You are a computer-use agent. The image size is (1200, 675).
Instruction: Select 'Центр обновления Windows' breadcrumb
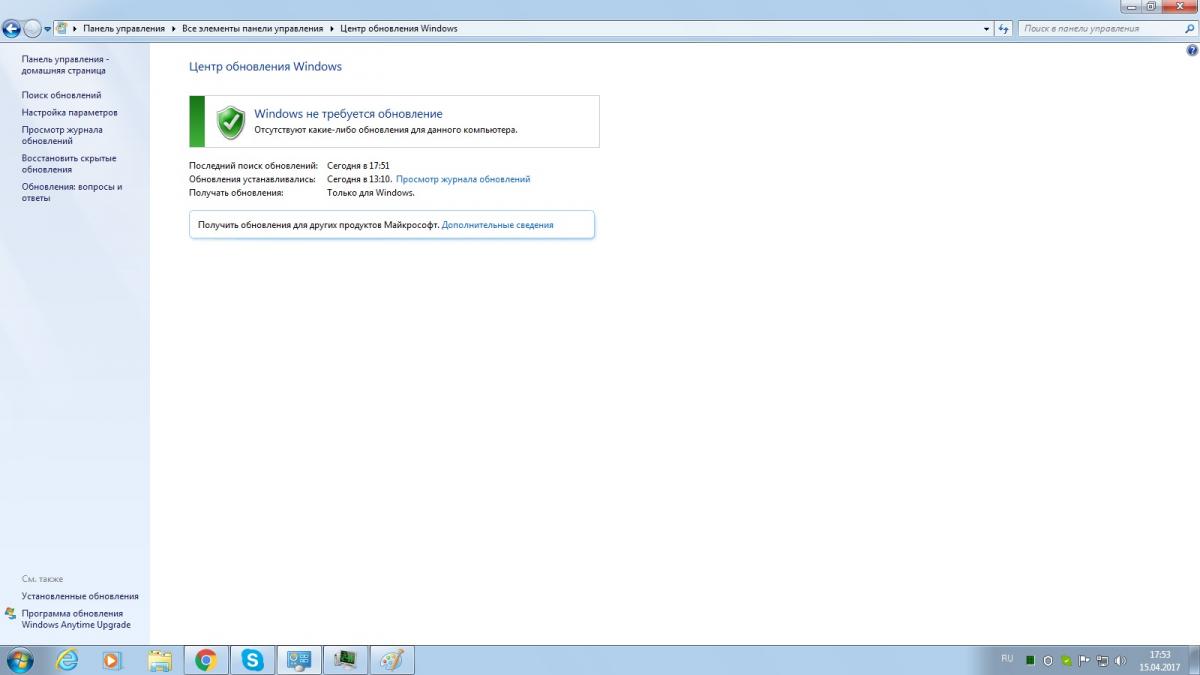[x=399, y=29]
